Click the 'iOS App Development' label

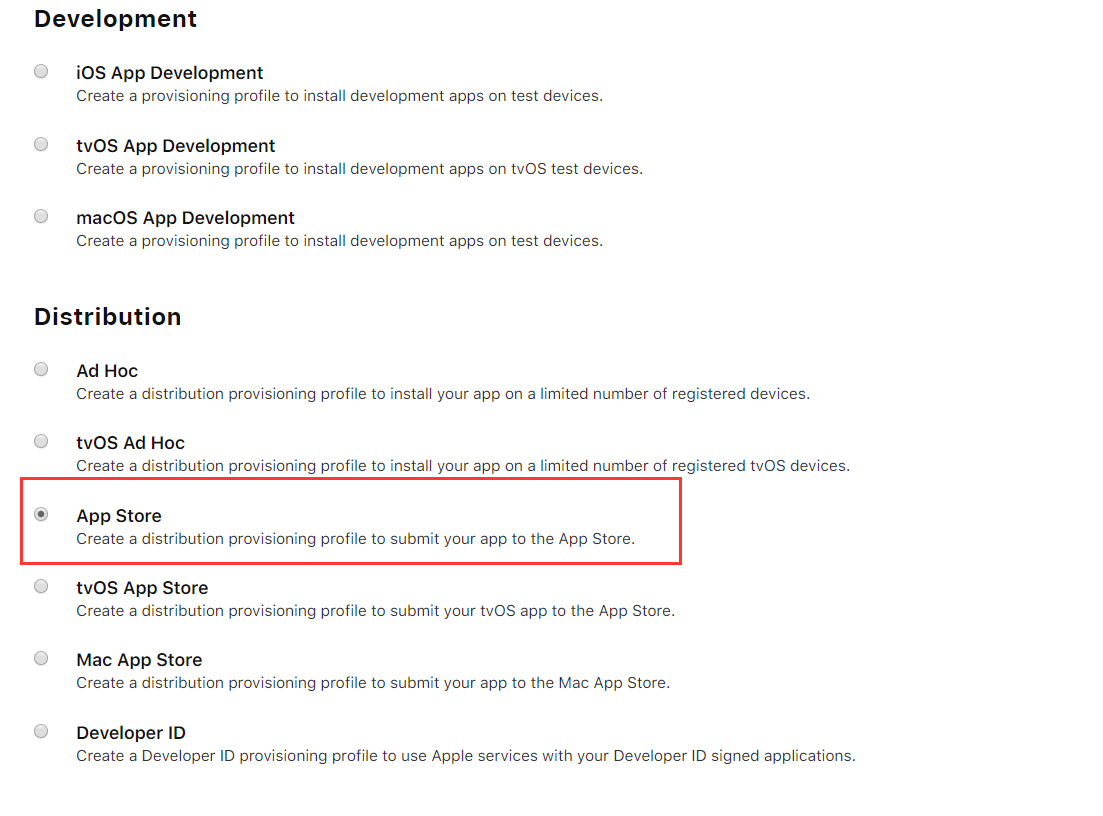170,73
